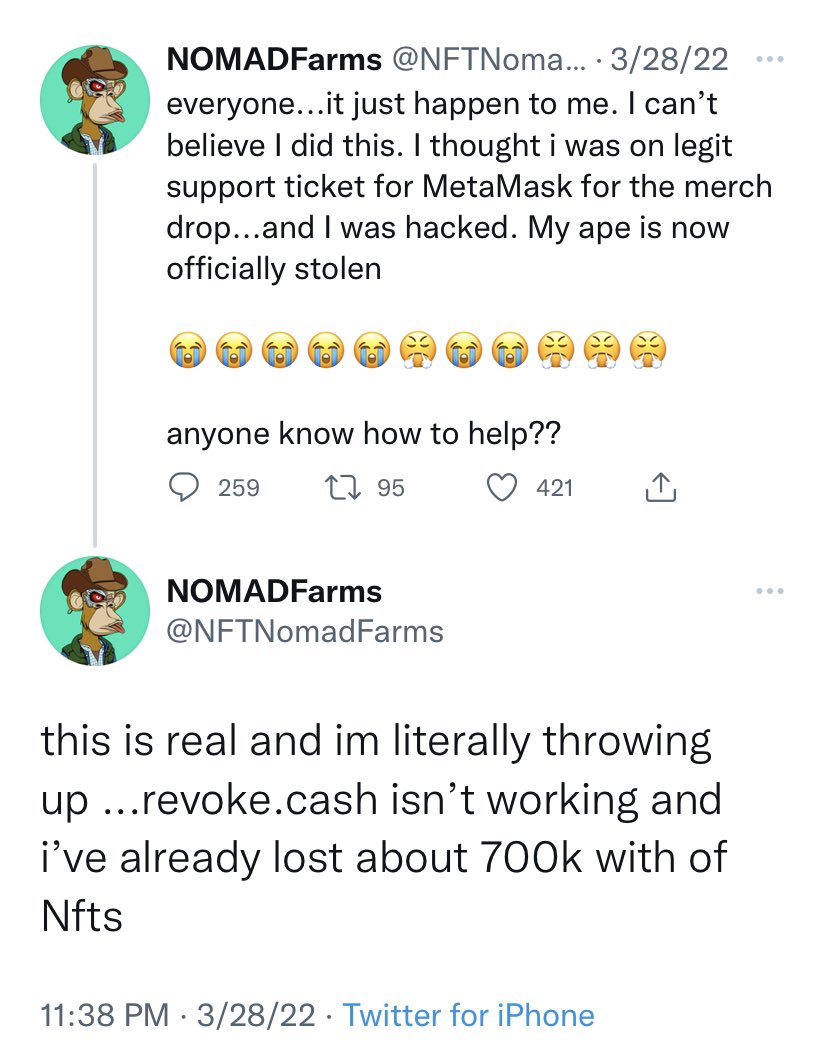Click the reply speech bubble icon

[x=183, y=487]
